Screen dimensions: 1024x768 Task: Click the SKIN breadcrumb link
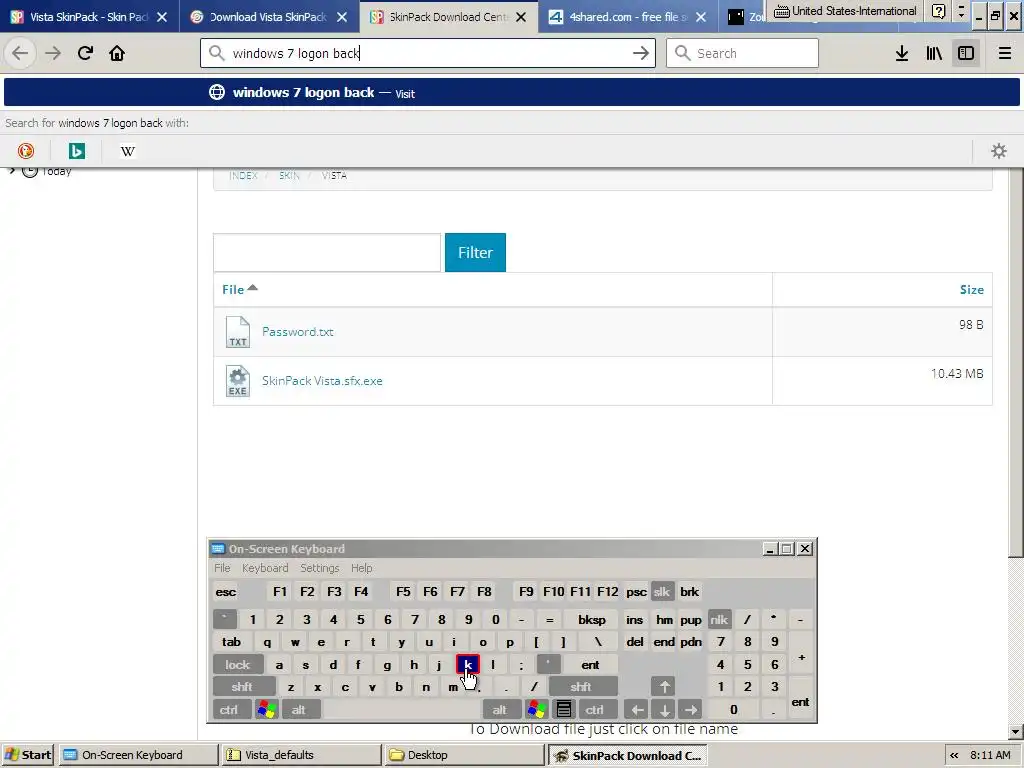click(x=289, y=176)
